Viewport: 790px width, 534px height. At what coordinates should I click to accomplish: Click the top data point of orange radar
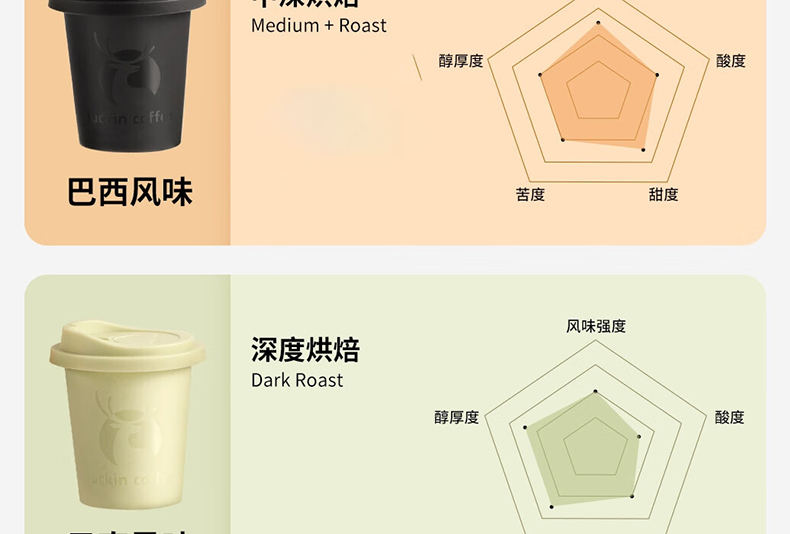point(599,23)
